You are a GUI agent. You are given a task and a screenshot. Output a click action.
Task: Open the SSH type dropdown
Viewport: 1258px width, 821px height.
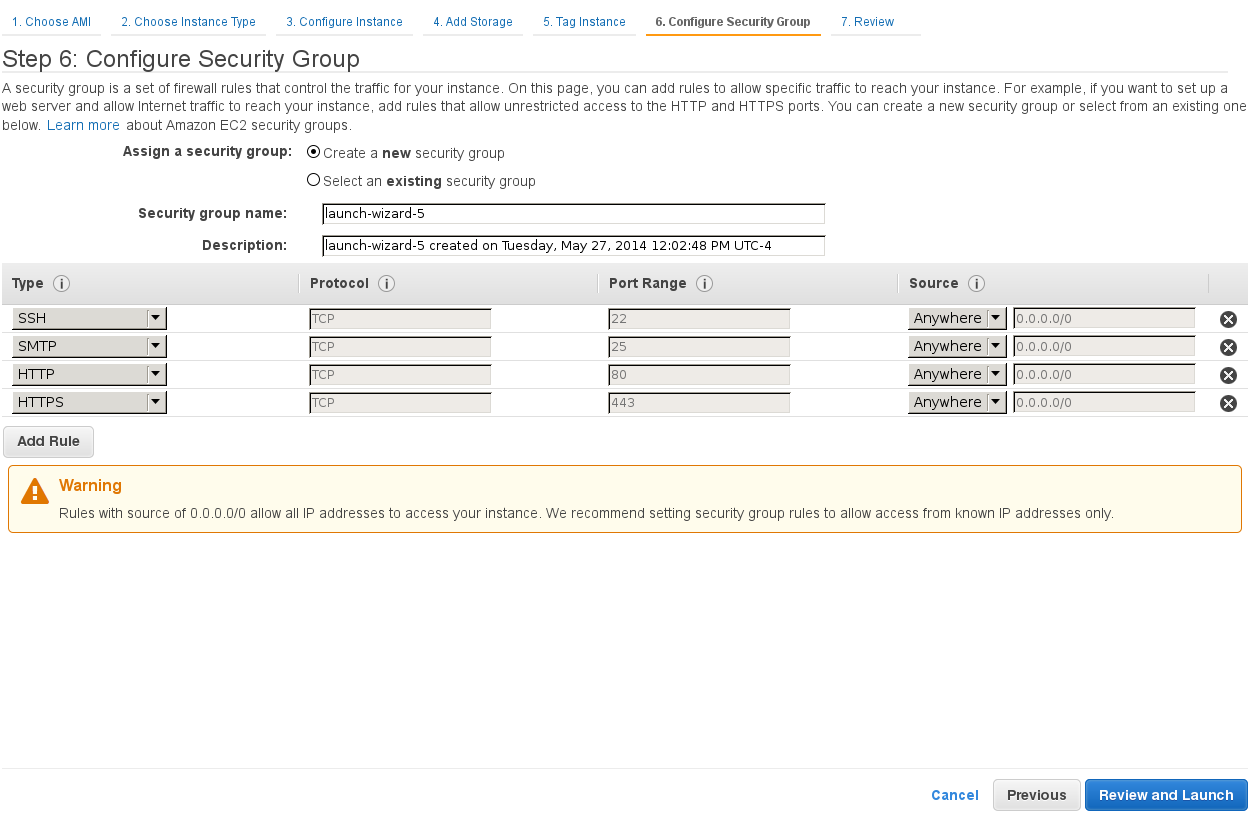pyautogui.click(x=89, y=318)
